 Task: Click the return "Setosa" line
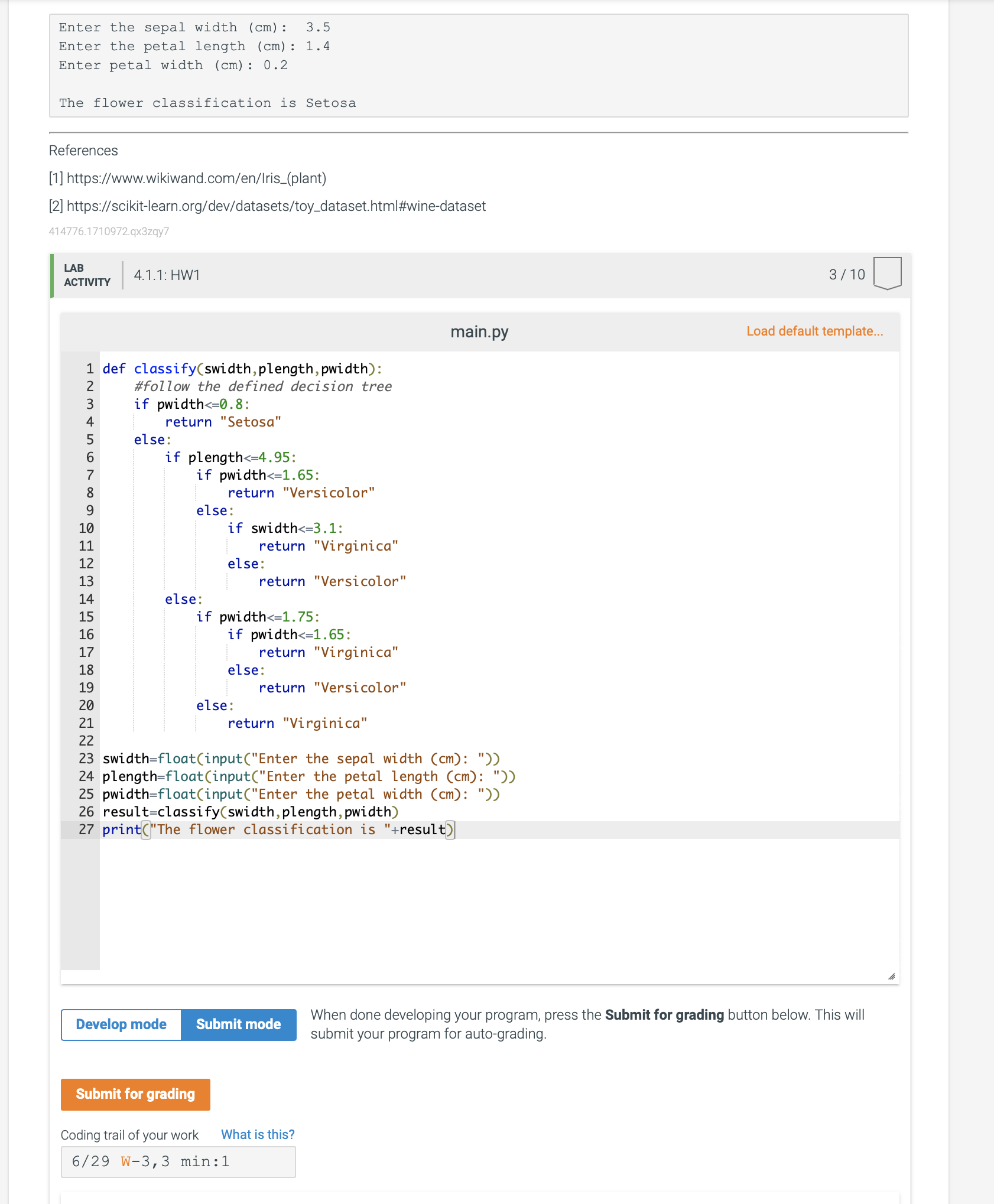point(223,422)
